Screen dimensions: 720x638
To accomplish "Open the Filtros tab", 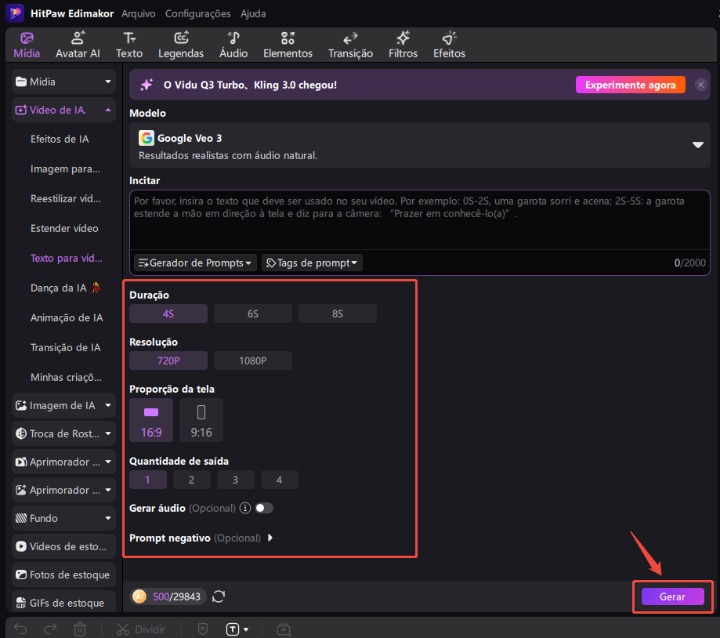I will coord(403,45).
